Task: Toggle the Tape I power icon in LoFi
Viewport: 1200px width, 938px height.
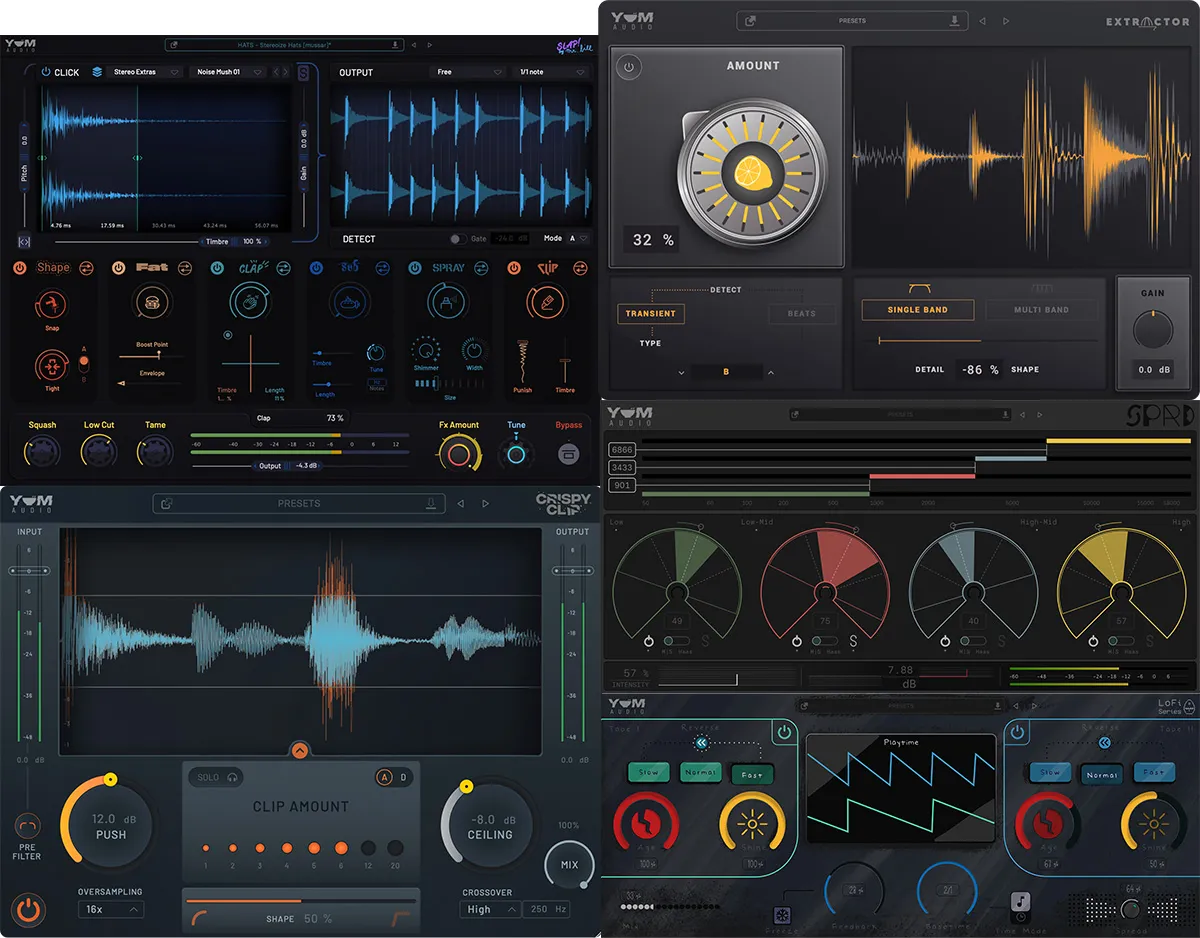Action: tap(784, 733)
